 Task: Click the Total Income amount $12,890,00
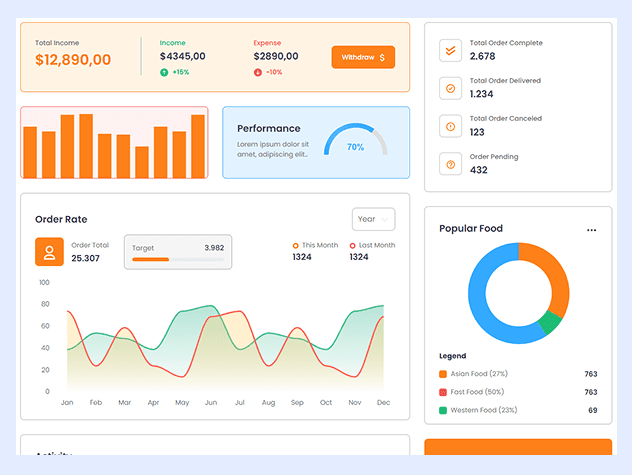pyautogui.click(x=73, y=60)
